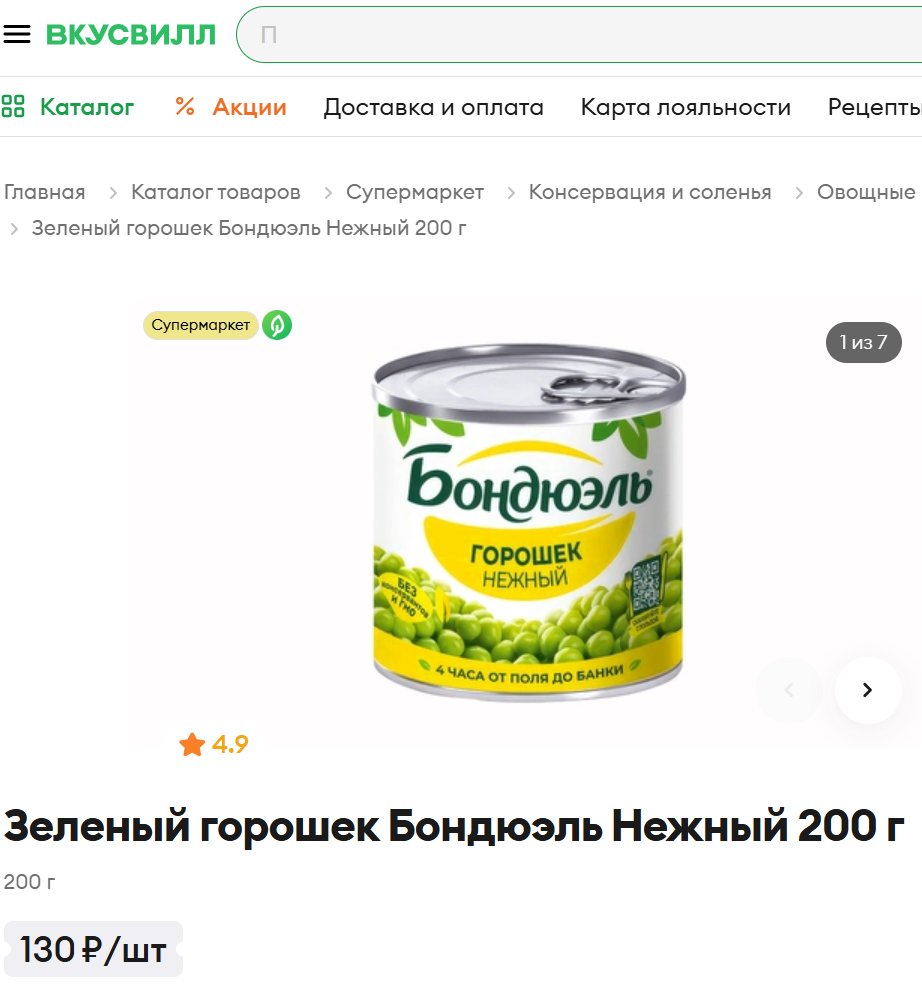Click the previous image arrow button
The image size is (922, 994).
point(789,690)
